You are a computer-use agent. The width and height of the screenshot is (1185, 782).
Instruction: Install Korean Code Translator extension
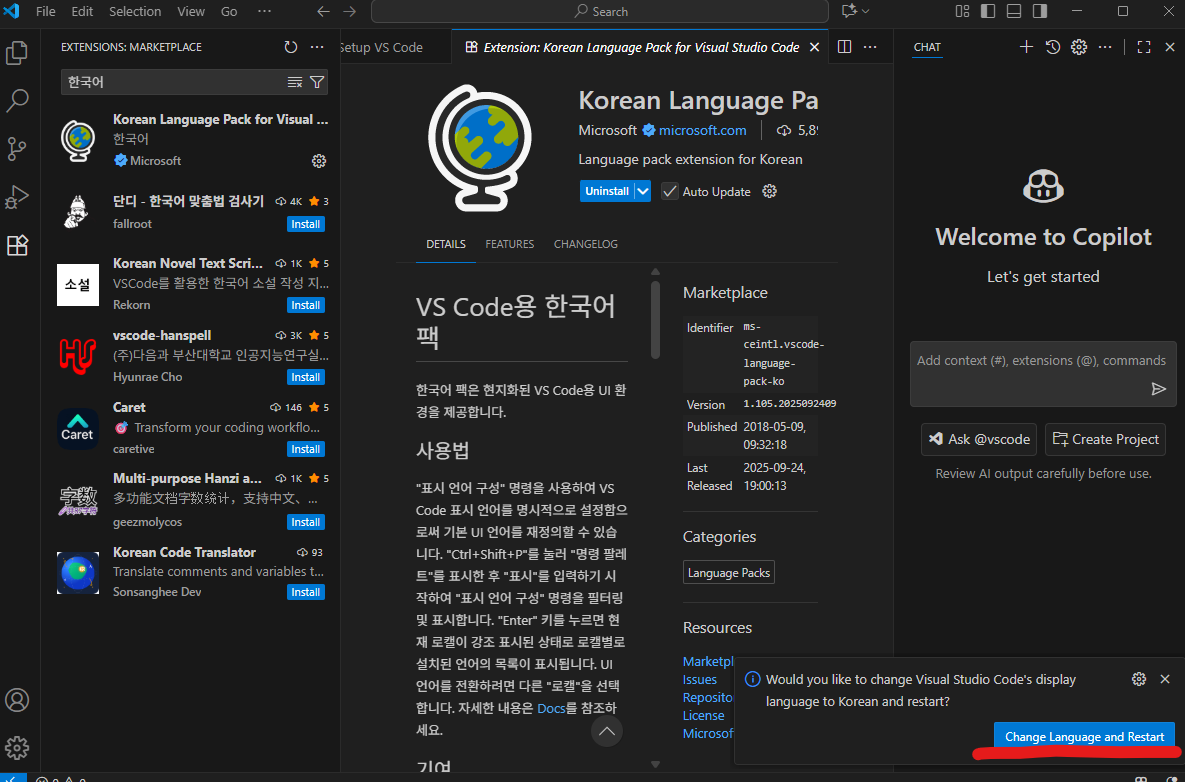tap(305, 592)
